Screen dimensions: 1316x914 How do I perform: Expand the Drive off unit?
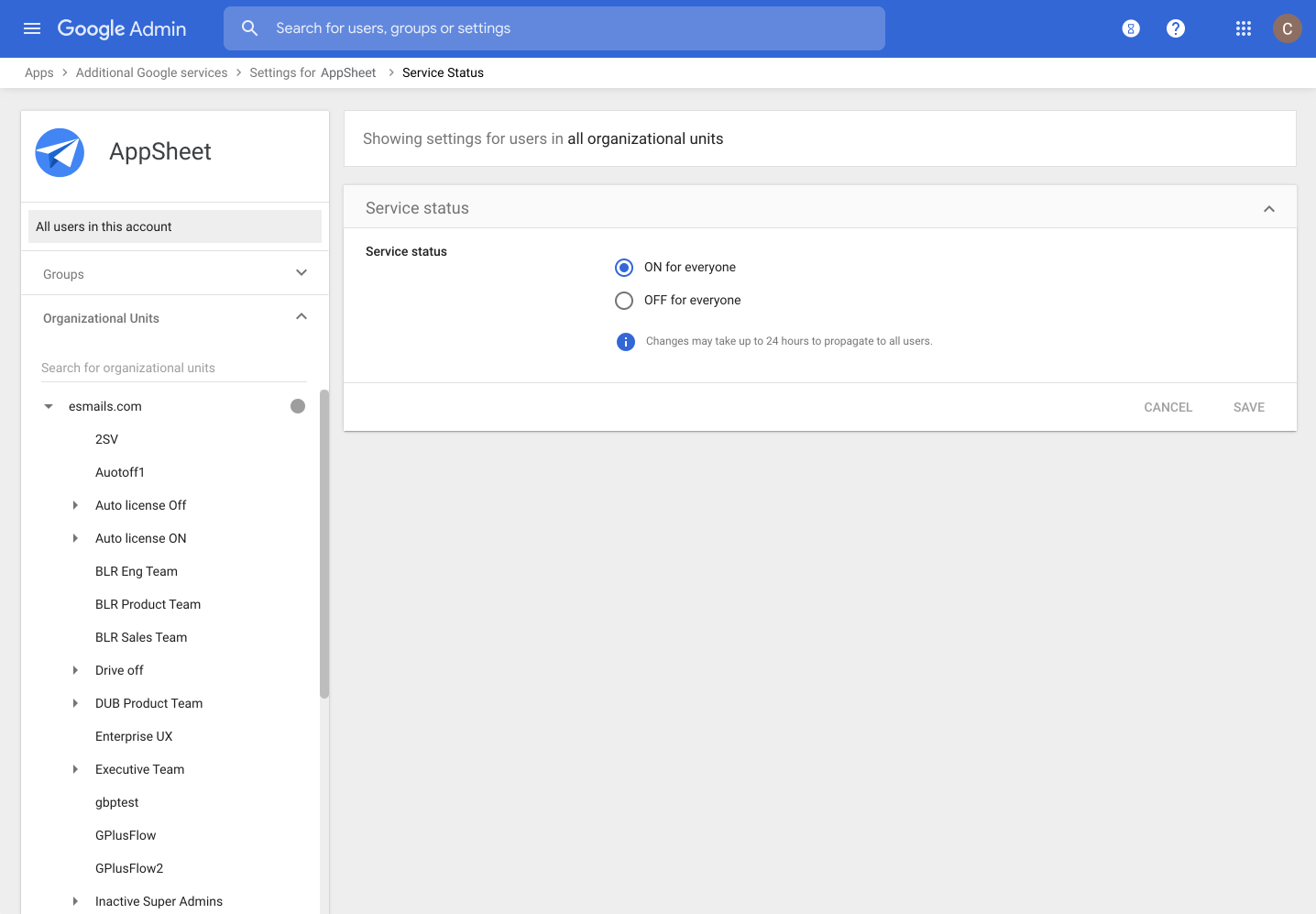(x=75, y=670)
